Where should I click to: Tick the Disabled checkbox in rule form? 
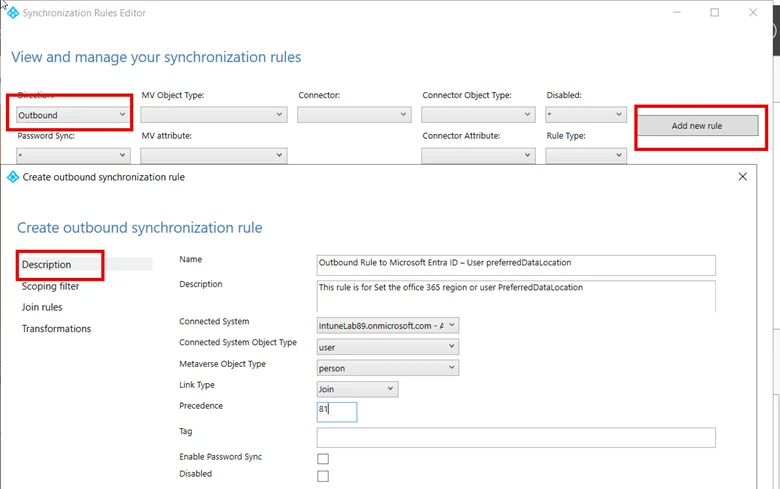point(323,476)
